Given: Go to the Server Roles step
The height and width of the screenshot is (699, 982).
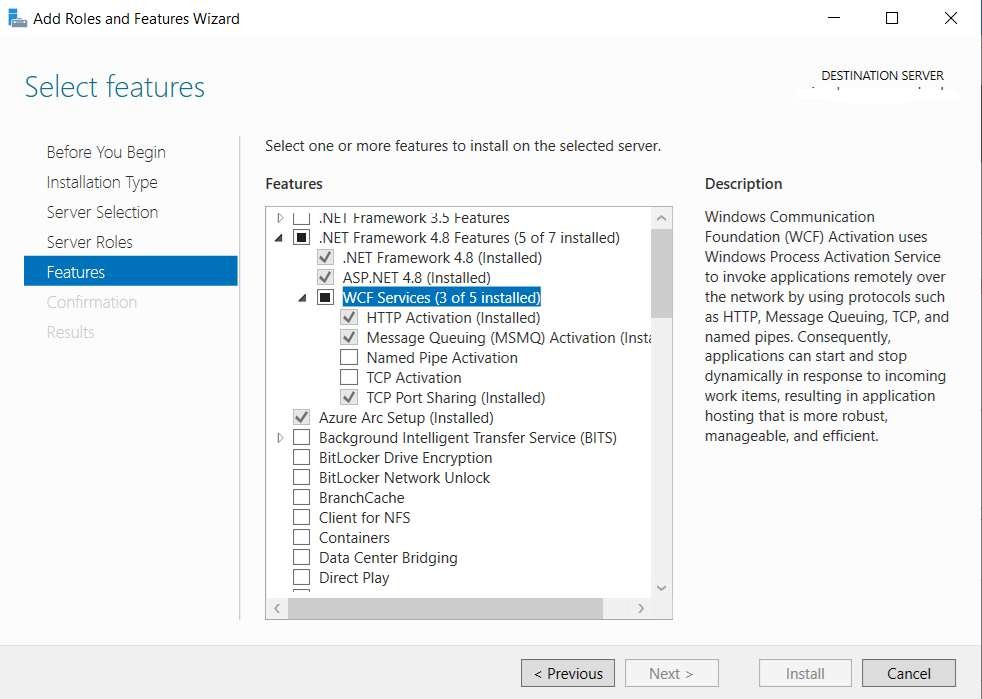Looking at the screenshot, I should [x=89, y=242].
